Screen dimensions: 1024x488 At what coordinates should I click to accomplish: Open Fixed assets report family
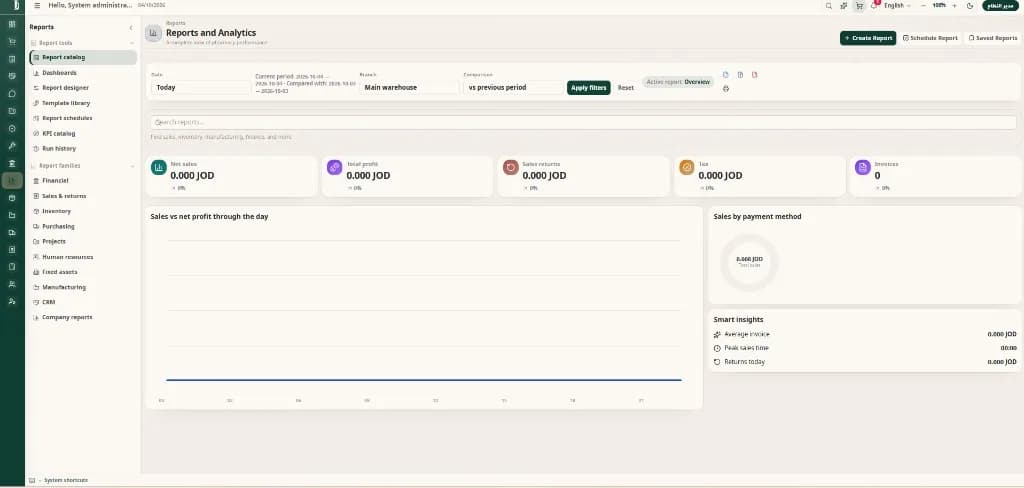(83, 272)
